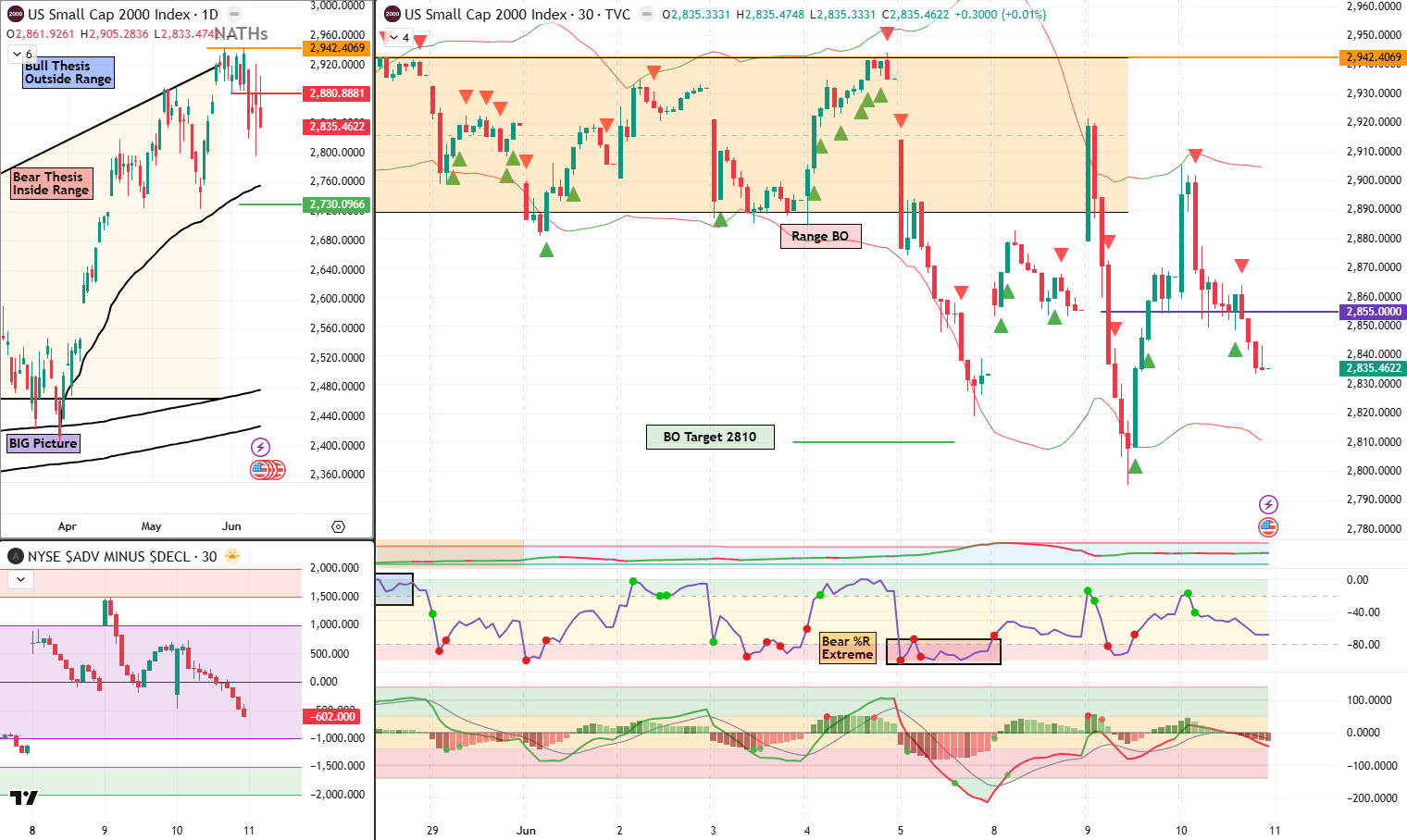Screen dimensions: 1407x840
Task: Open the US flag economic events on the daily chart
Action: point(260,470)
